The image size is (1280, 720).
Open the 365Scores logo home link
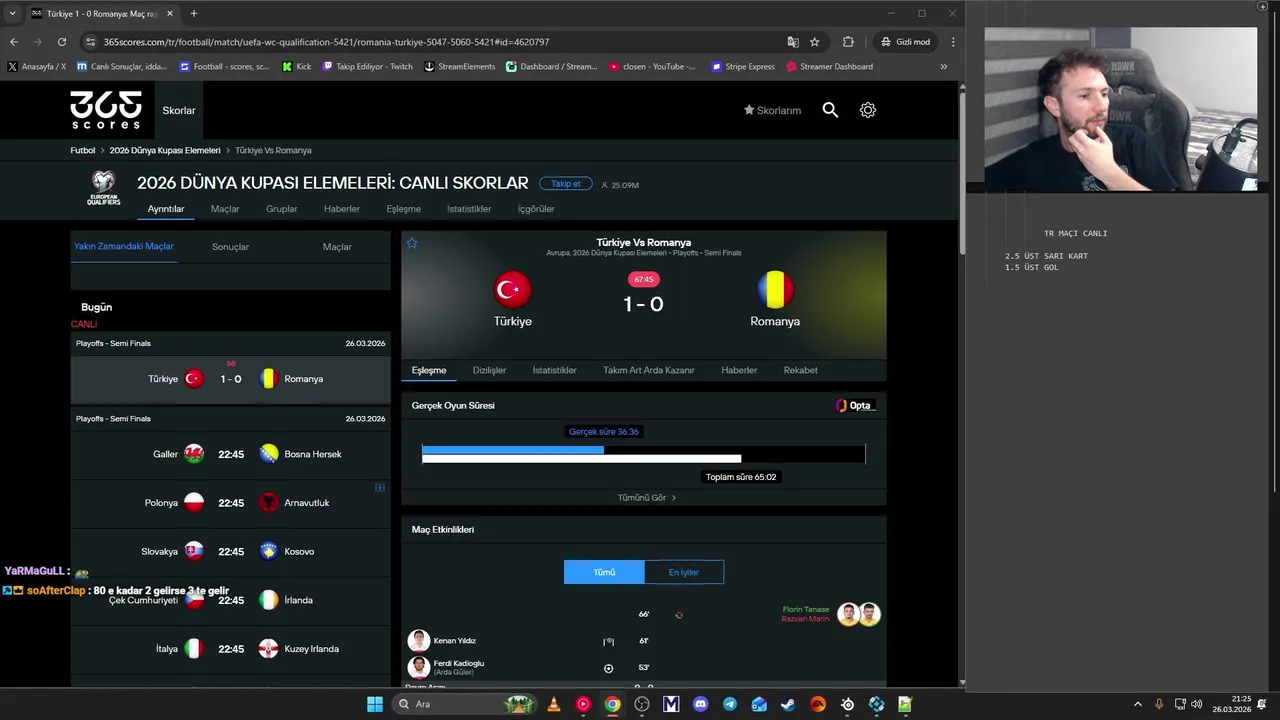click(106, 110)
